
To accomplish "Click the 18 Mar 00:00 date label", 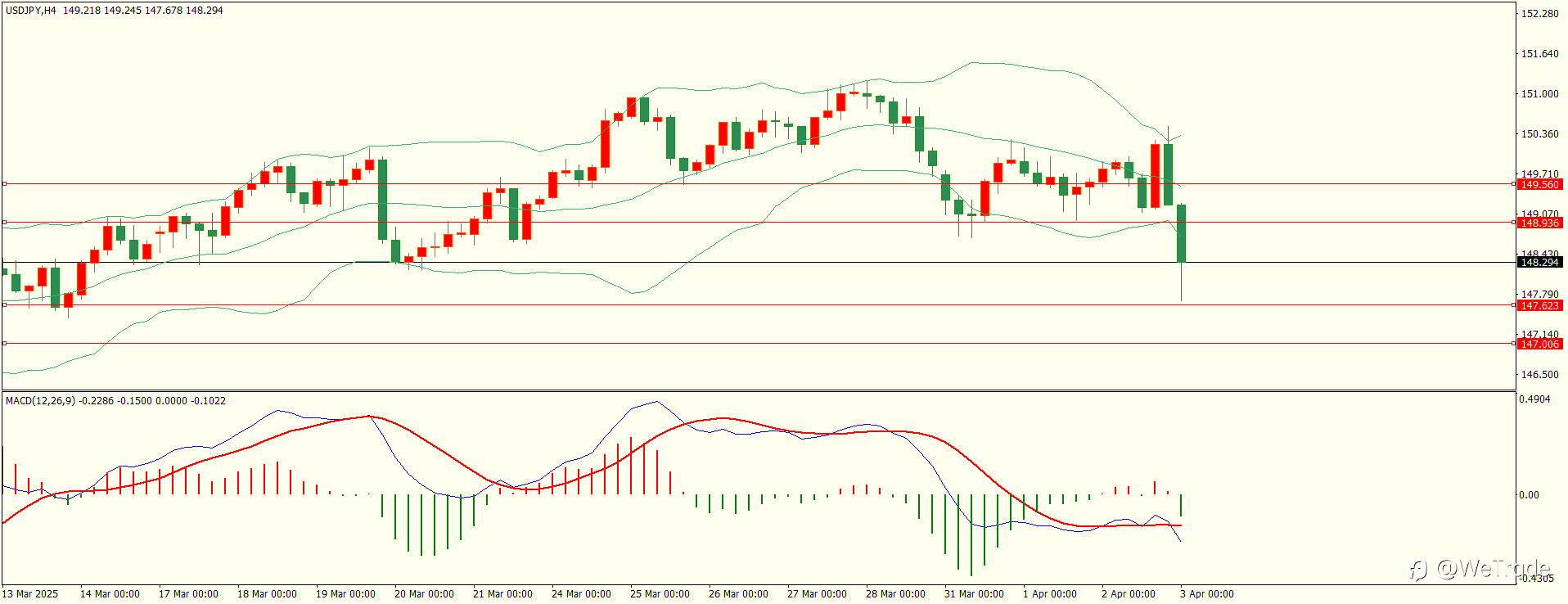I will 267,594.
